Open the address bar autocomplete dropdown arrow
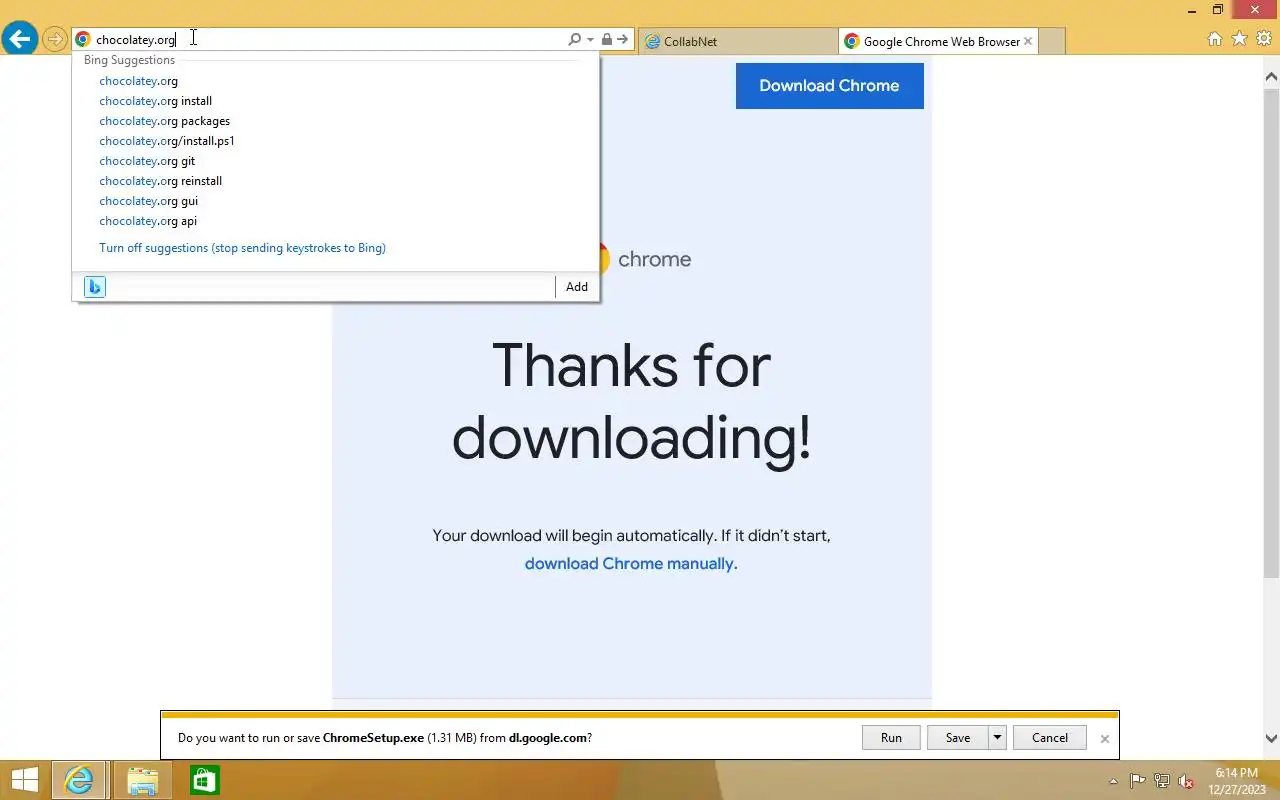 coord(591,40)
